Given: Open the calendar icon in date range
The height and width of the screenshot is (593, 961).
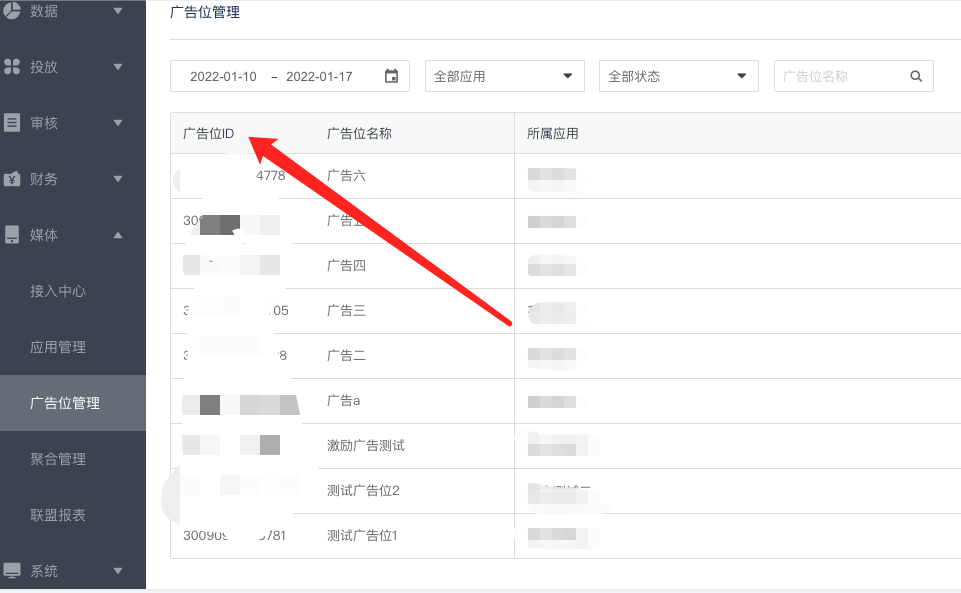Looking at the screenshot, I should pos(391,76).
